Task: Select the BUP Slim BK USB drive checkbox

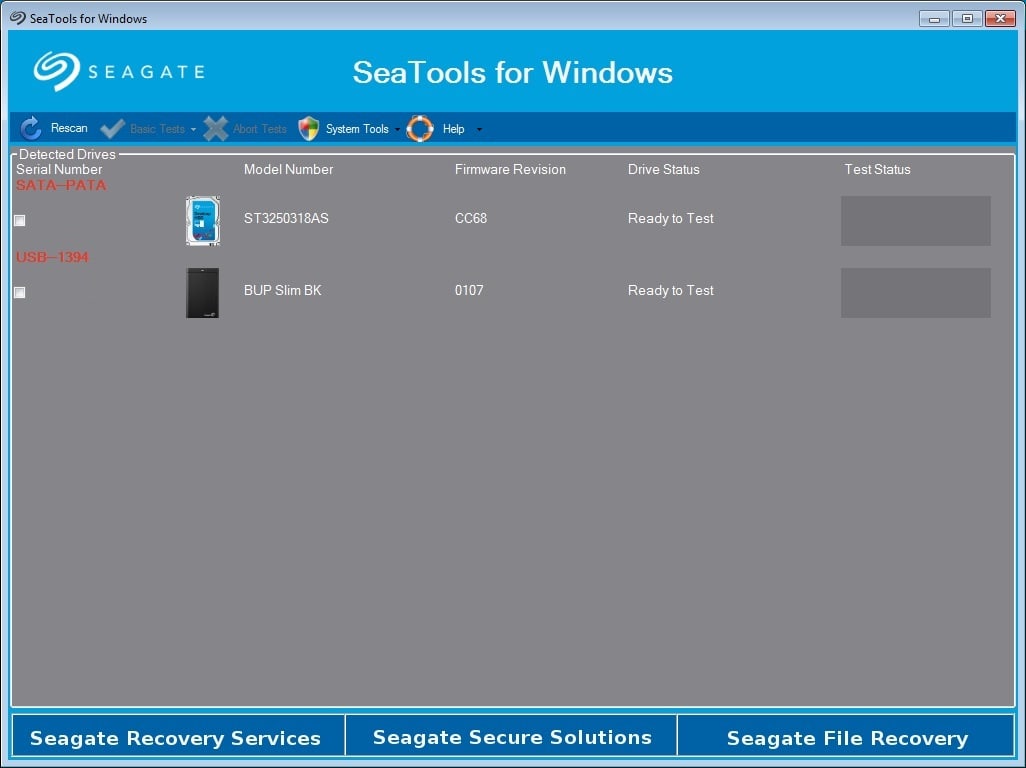Action: [20, 293]
